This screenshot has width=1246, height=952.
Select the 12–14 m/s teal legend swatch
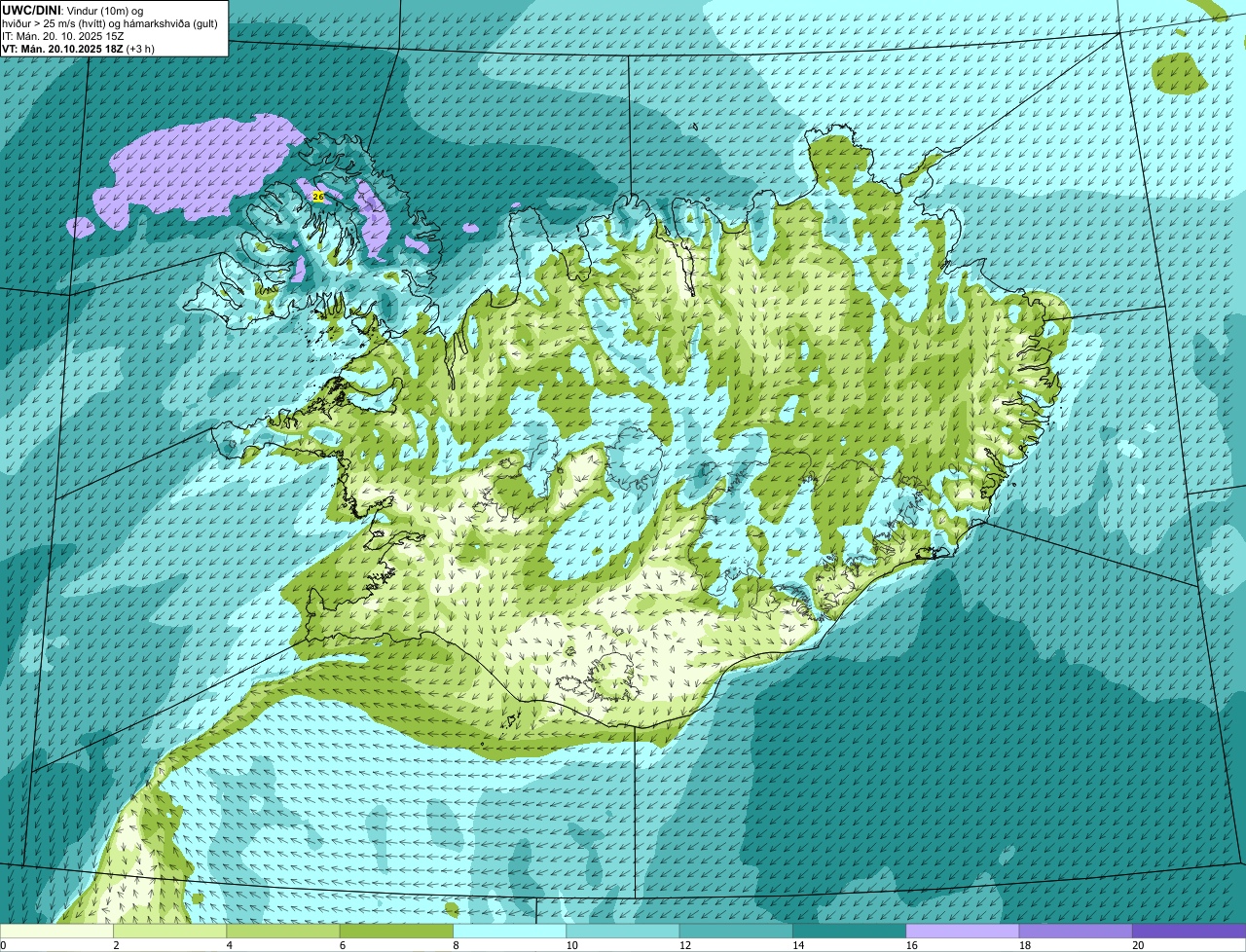pos(736,931)
